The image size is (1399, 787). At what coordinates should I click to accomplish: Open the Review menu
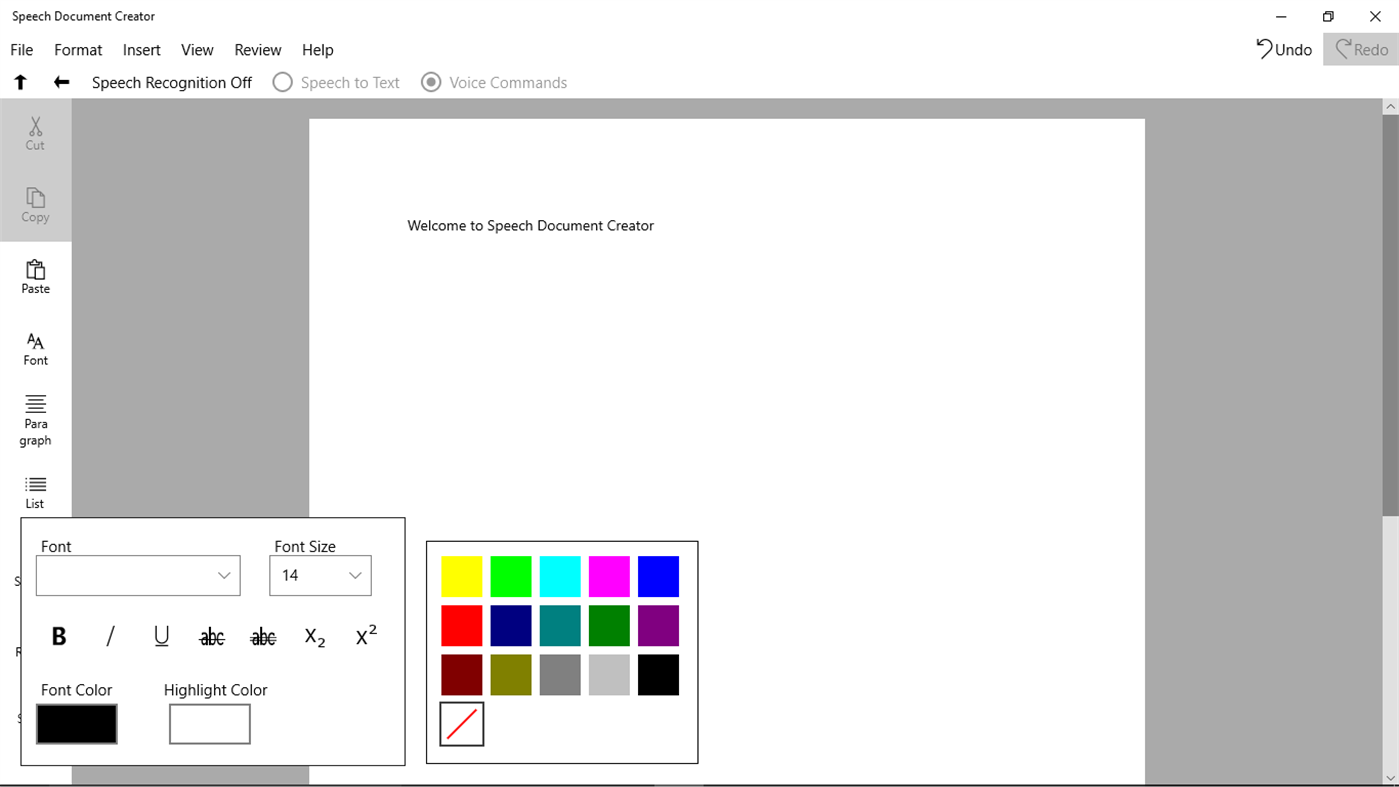[x=257, y=49]
